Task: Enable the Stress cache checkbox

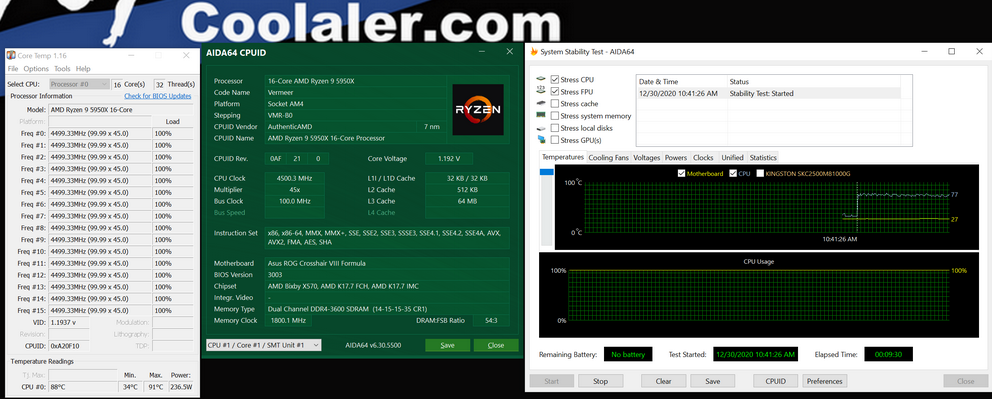Action: coord(555,104)
